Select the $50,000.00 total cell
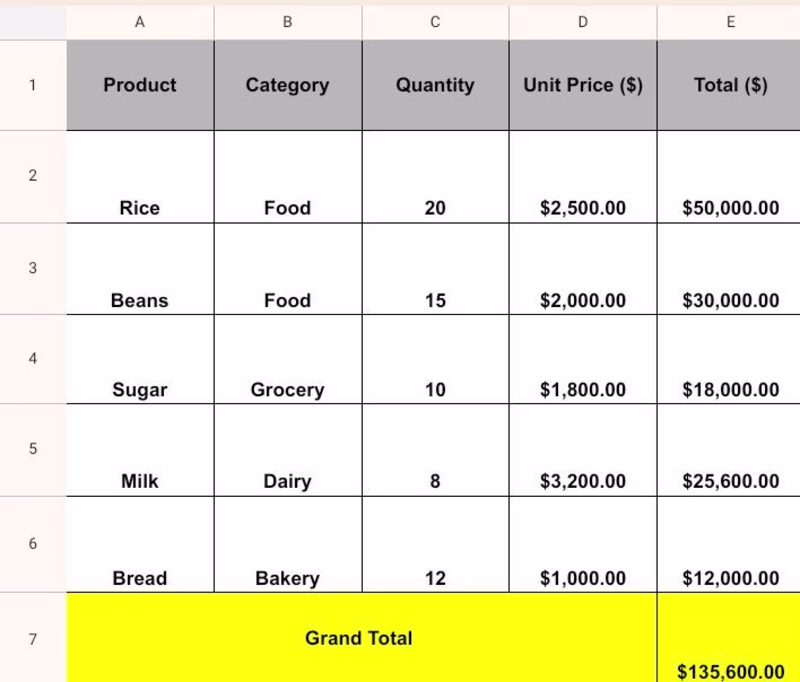Screen dimensions: 800x682 coord(729,177)
